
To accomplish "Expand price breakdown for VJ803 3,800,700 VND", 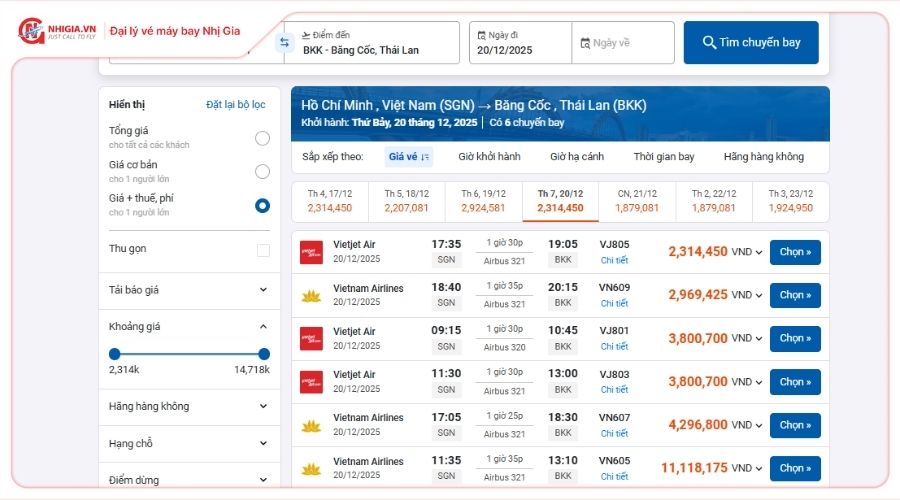I will 759,383.
